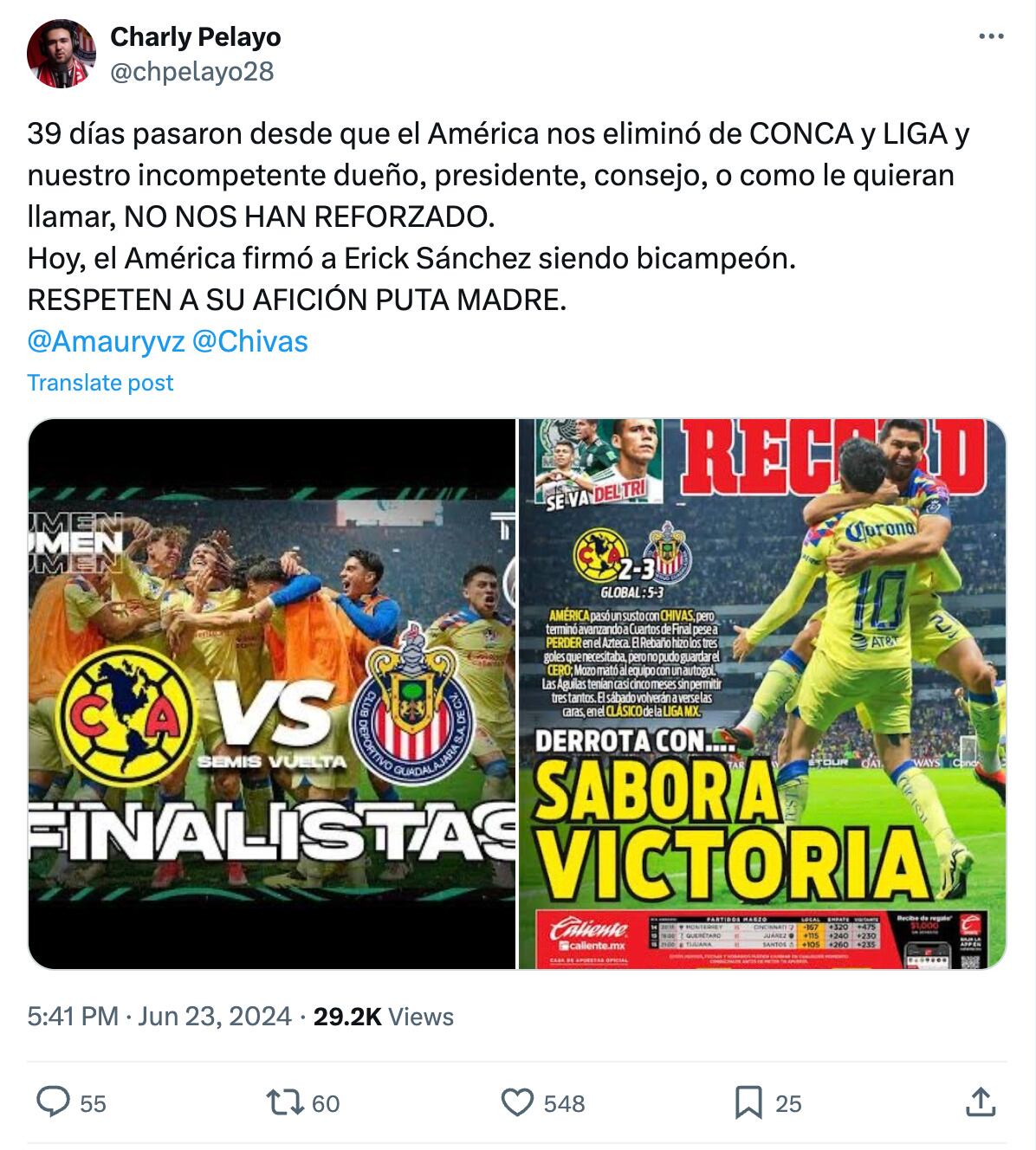Open the Charly Pelayo display name
Viewport: 1036px width, 1150px height.
click(x=196, y=36)
